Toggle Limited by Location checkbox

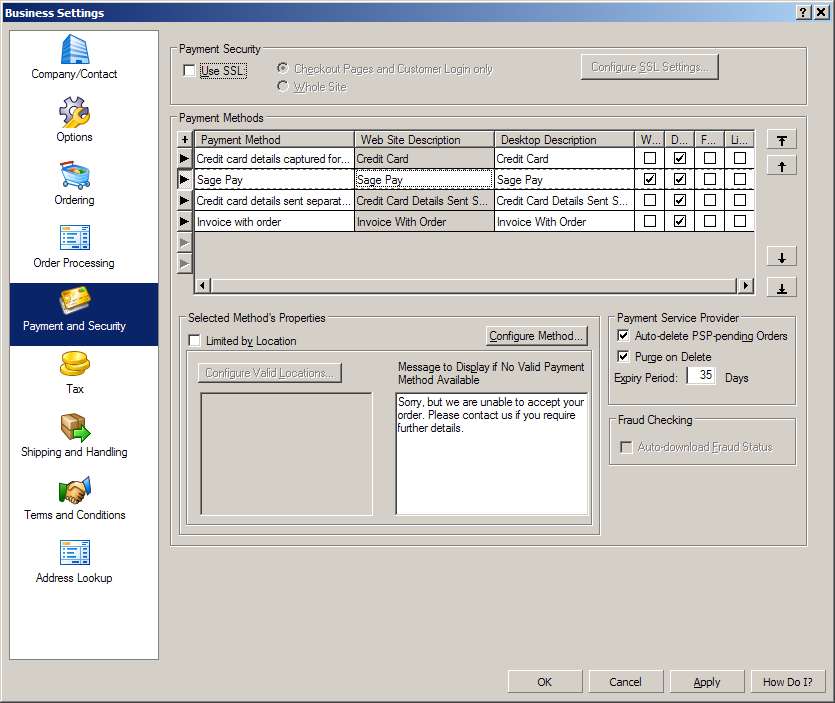(x=195, y=341)
